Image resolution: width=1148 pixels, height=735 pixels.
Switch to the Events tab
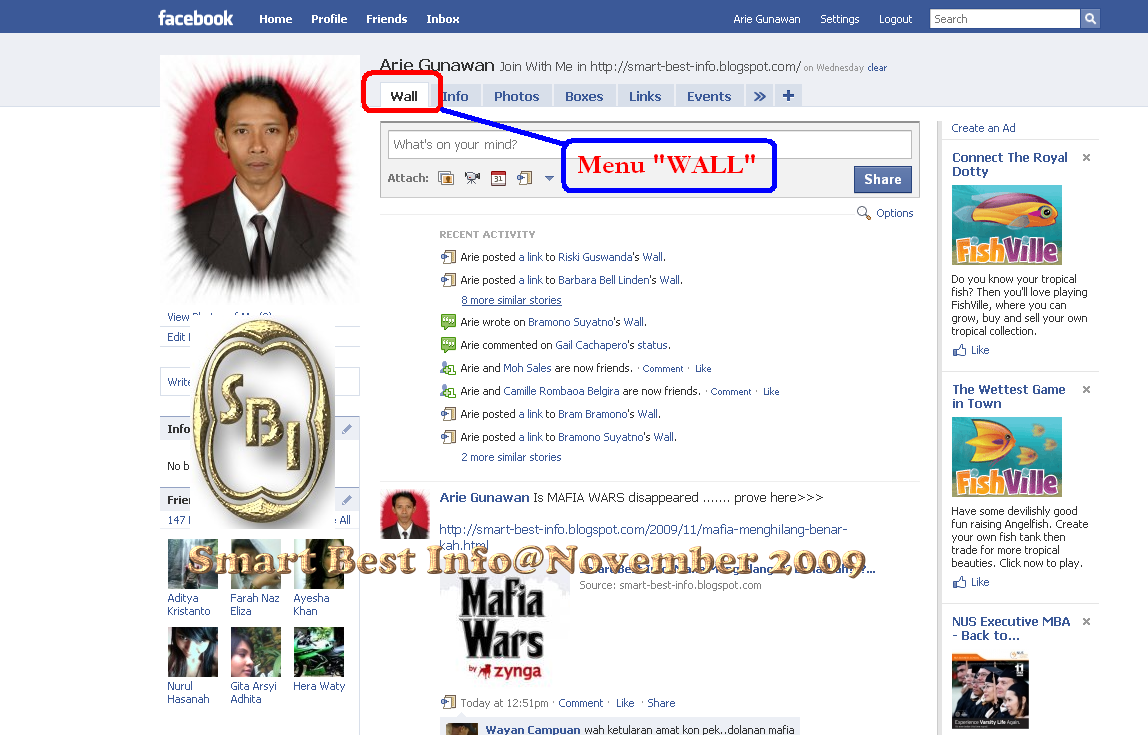point(709,96)
